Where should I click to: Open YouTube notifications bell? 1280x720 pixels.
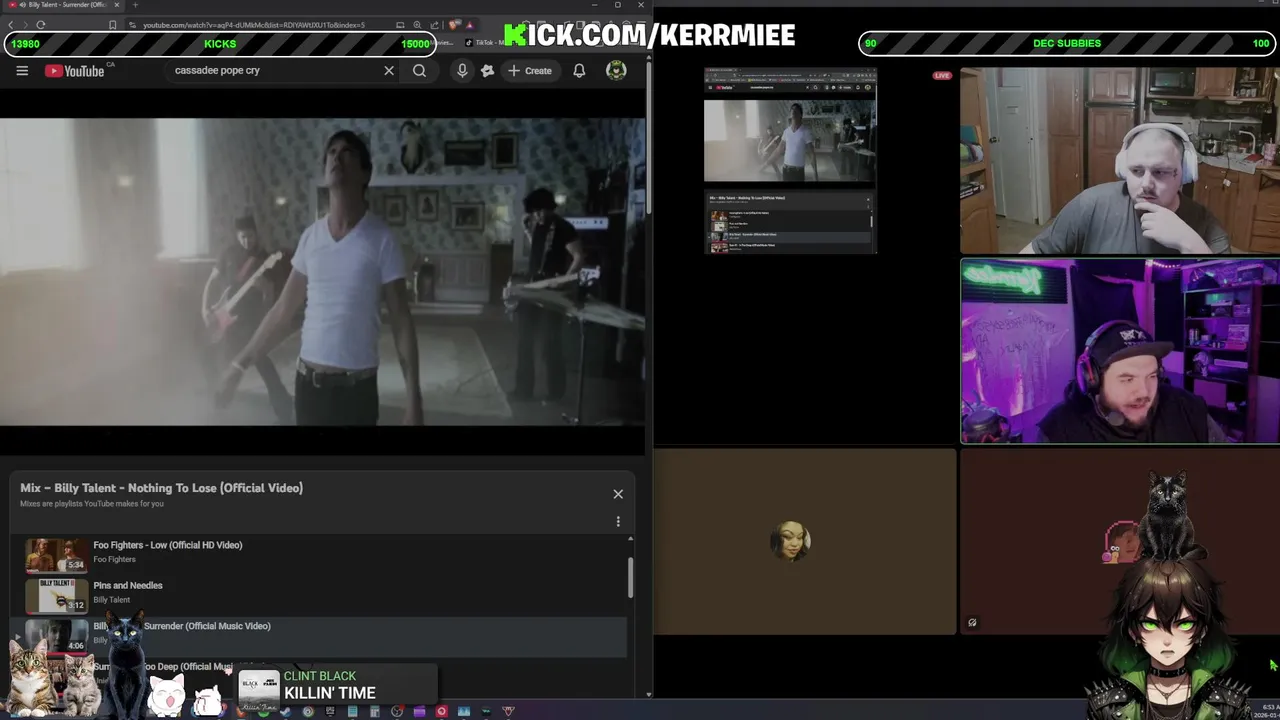[x=579, y=71]
